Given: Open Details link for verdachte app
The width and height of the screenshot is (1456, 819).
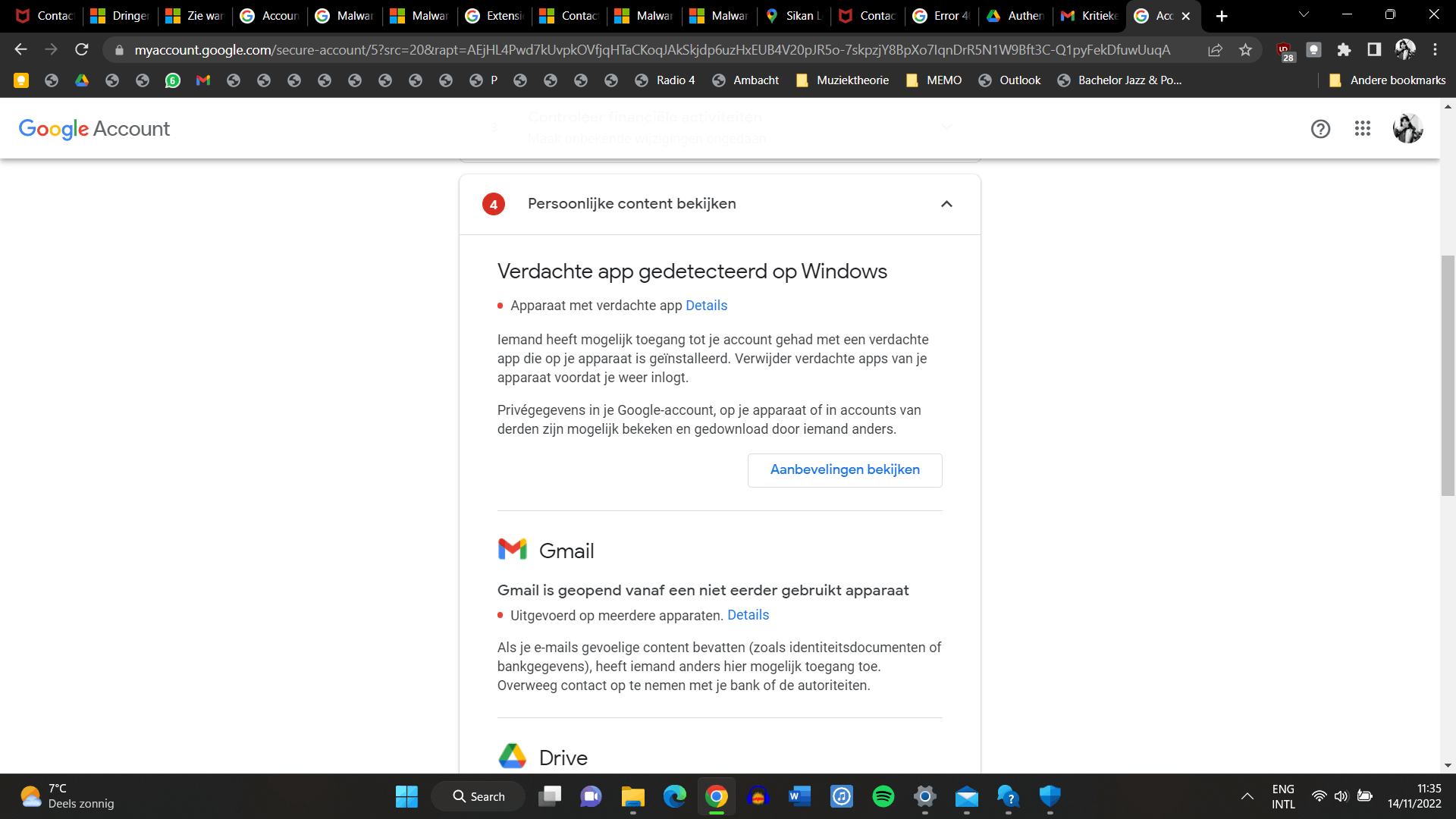Looking at the screenshot, I should (x=706, y=306).
